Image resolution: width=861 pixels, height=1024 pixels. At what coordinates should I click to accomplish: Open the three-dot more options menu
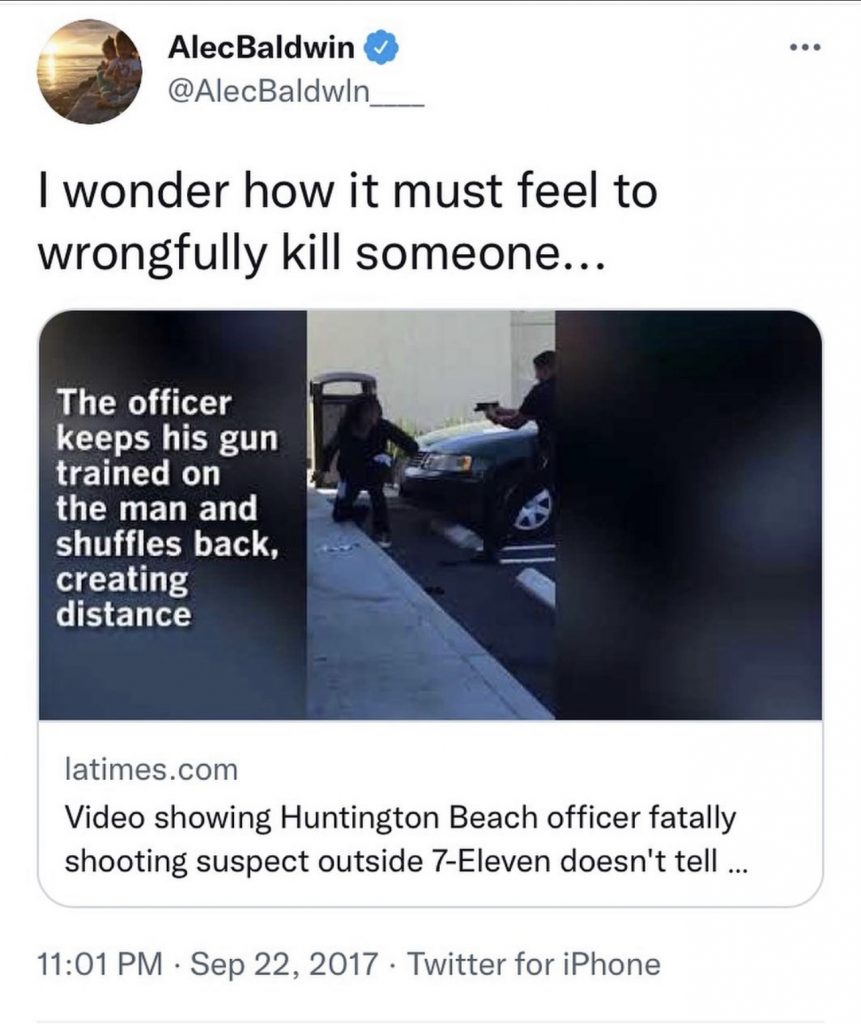tap(804, 48)
